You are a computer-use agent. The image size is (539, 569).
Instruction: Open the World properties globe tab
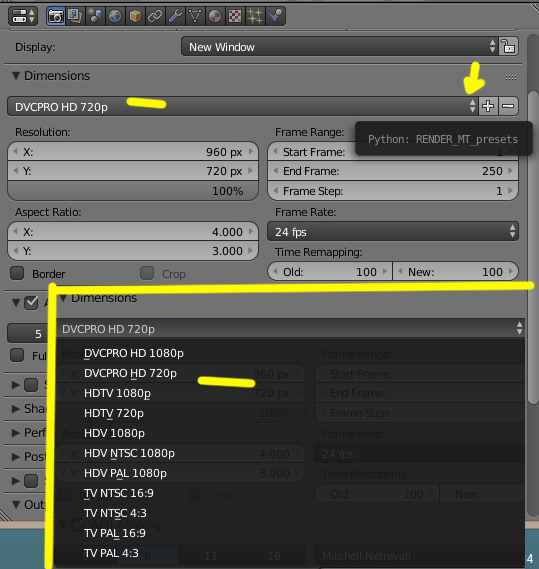(x=115, y=16)
